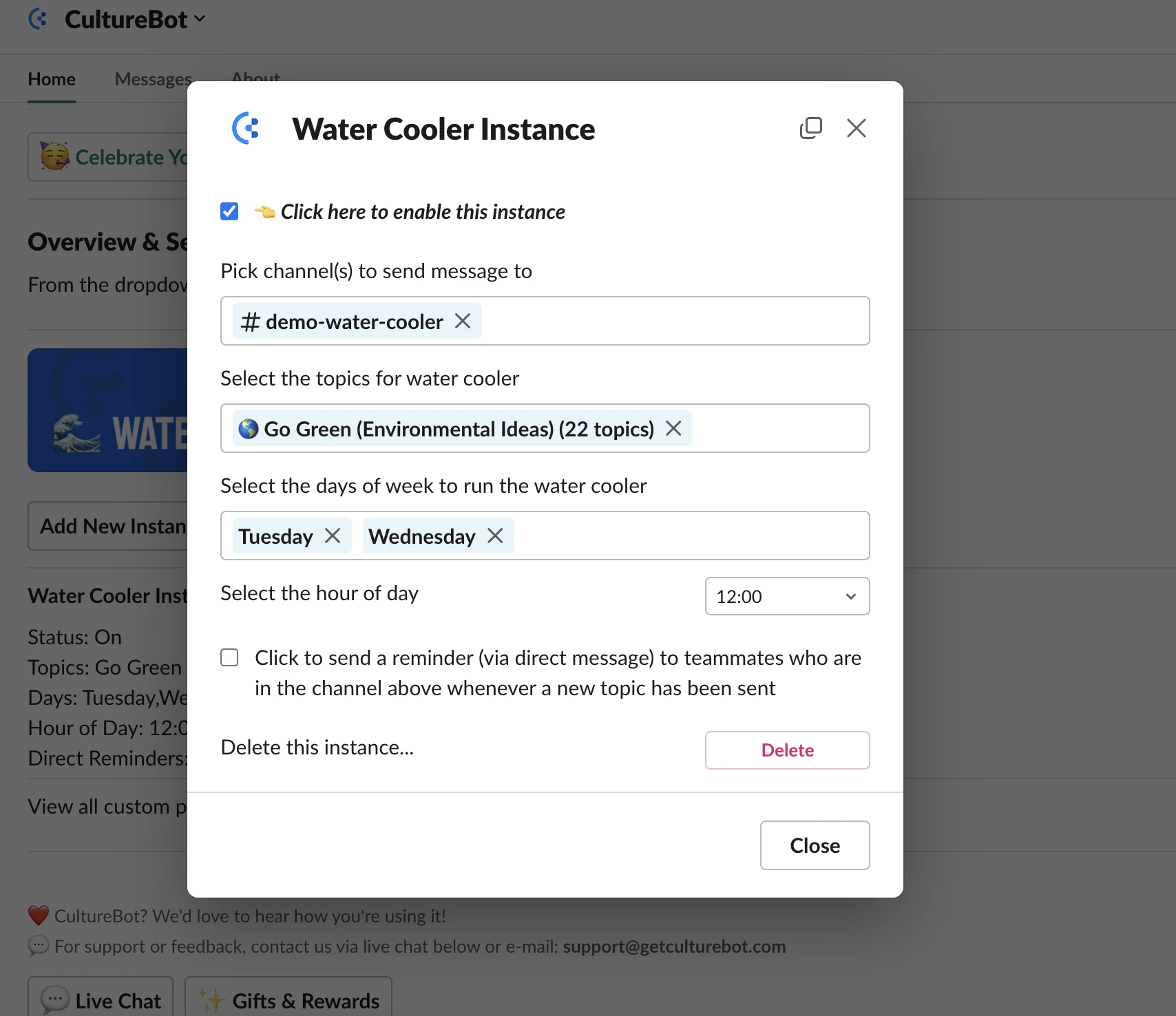Click the support@getculturebot.com email link

(674, 946)
